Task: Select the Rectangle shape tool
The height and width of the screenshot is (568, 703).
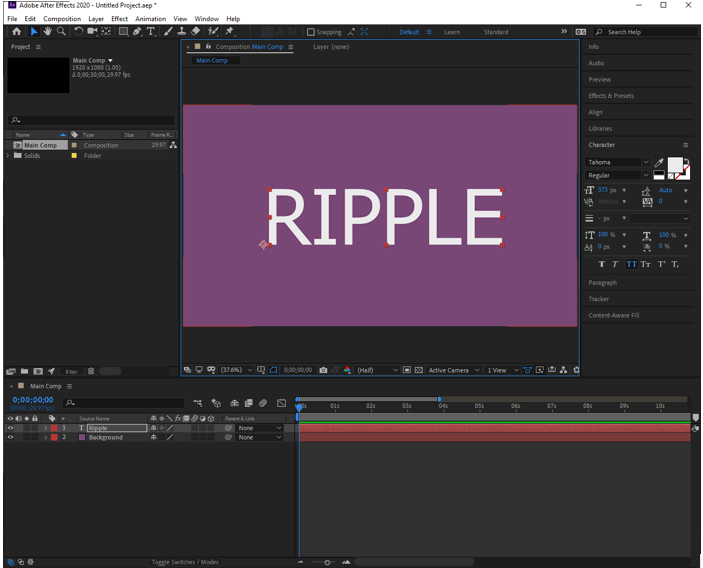Action: point(123,31)
